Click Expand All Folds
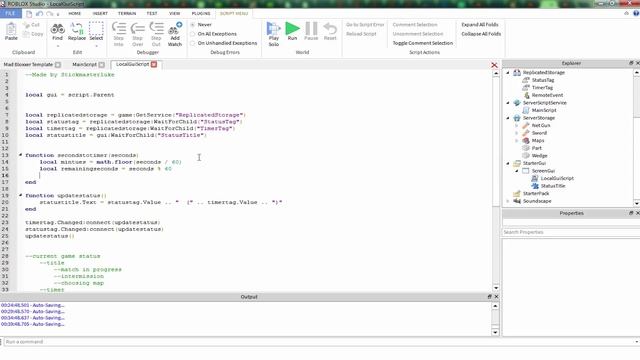 click(480, 25)
